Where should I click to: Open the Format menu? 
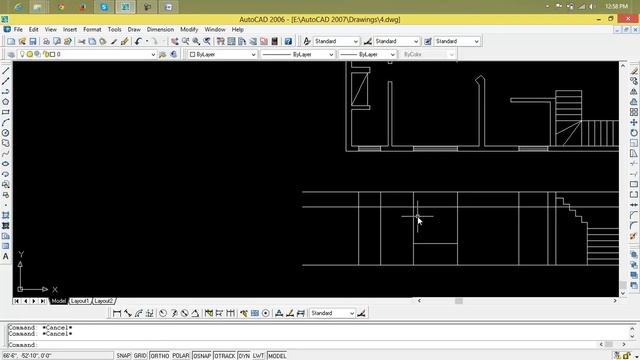pos(92,29)
